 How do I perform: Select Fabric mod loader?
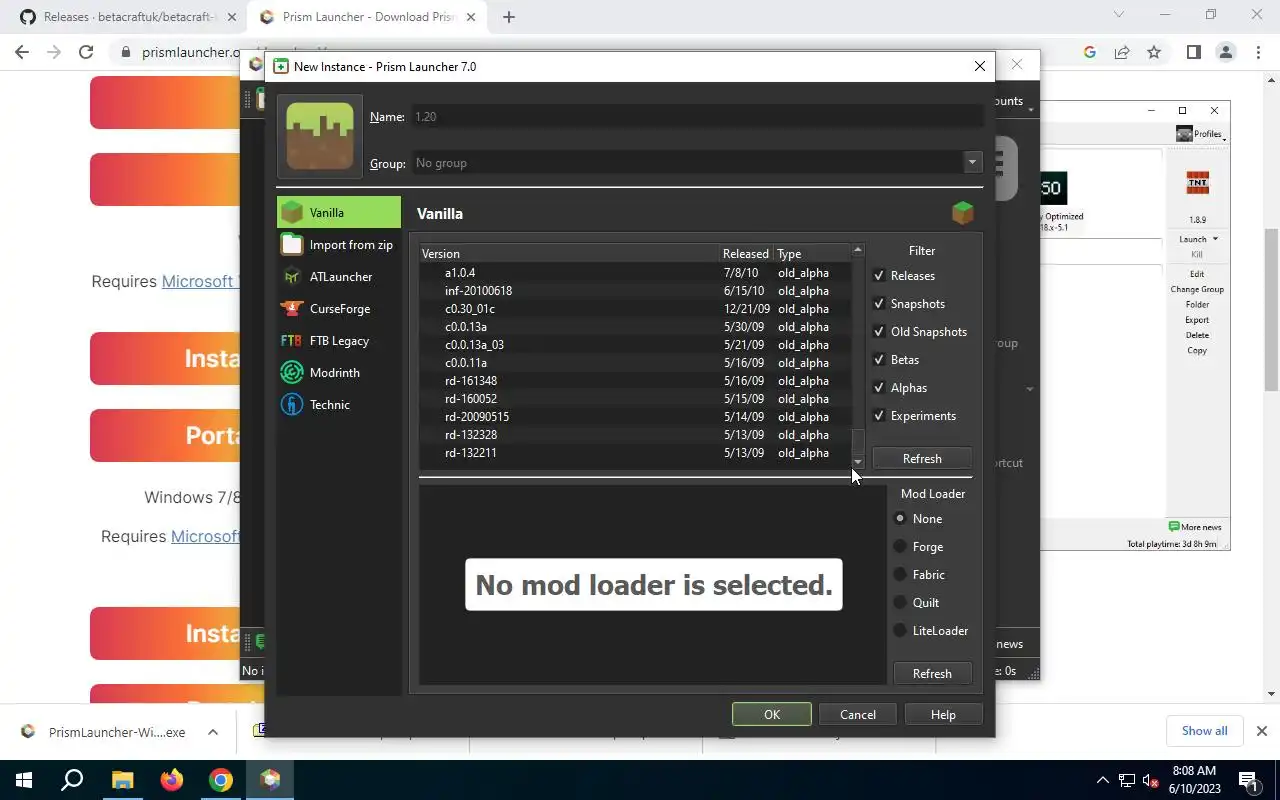coord(900,574)
